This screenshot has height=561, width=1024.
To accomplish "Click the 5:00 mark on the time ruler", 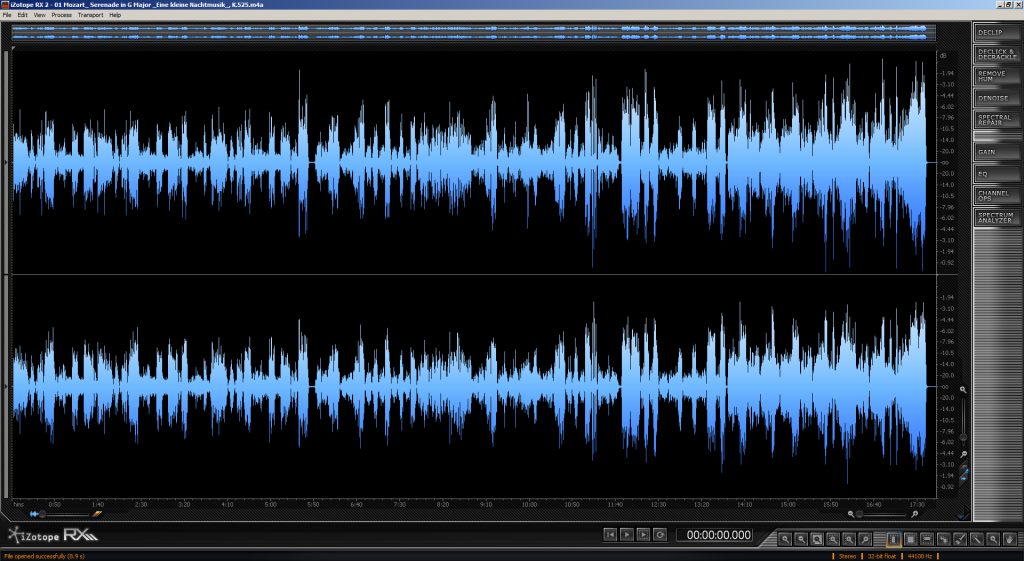I will pos(270,504).
